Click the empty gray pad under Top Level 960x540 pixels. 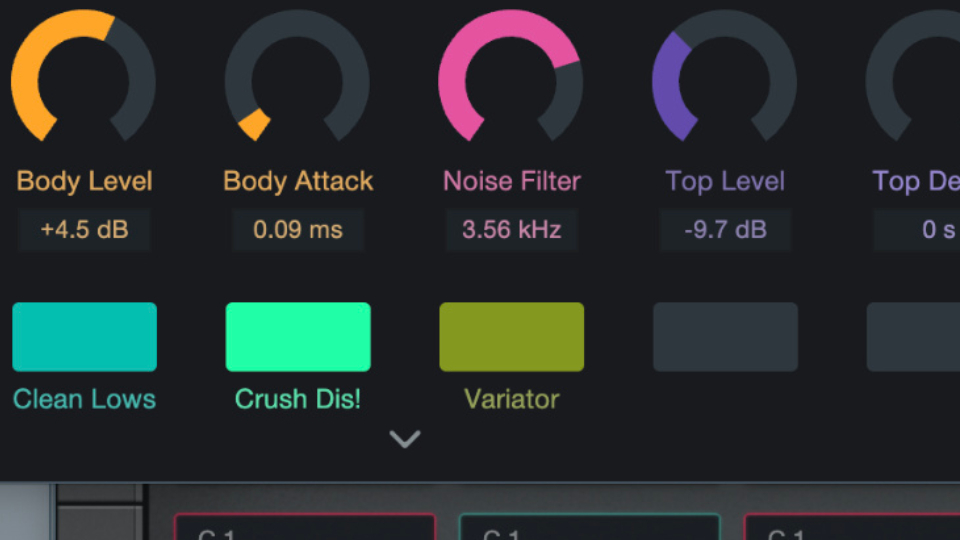point(726,337)
